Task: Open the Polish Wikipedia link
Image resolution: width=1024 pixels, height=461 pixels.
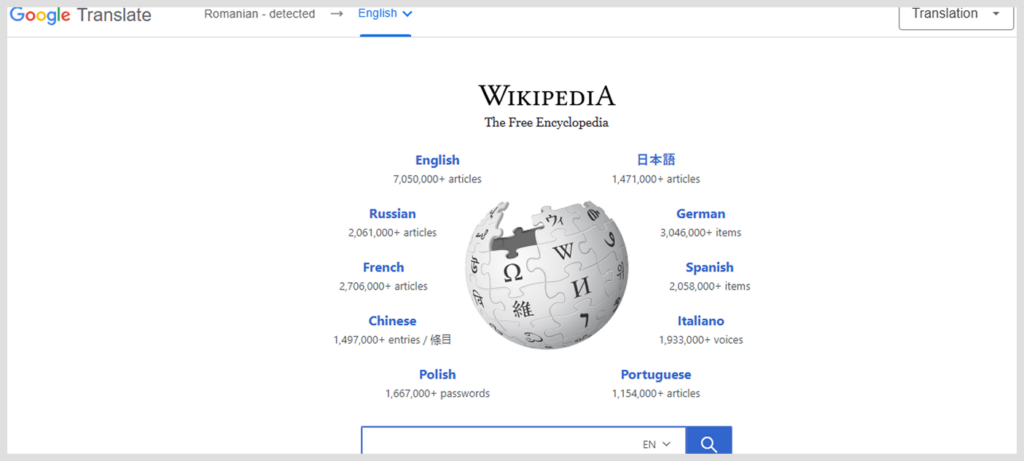Action: click(437, 375)
